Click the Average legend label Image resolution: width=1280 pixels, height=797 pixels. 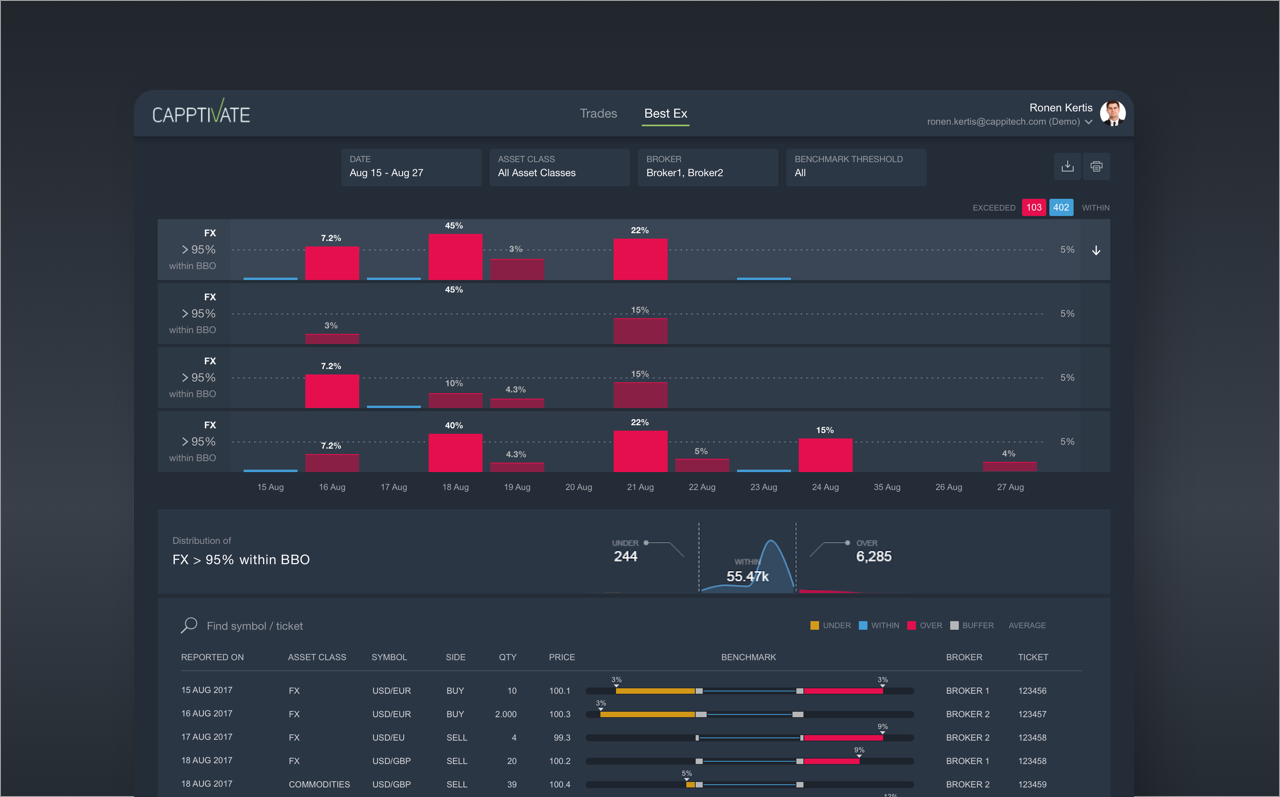(1027, 626)
